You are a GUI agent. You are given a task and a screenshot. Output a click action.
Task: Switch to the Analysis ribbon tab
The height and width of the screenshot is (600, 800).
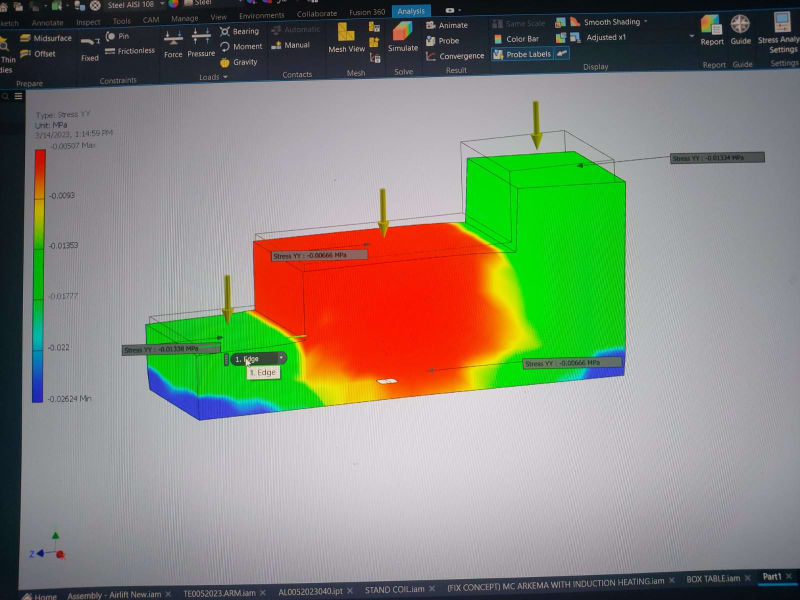click(x=411, y=11)
